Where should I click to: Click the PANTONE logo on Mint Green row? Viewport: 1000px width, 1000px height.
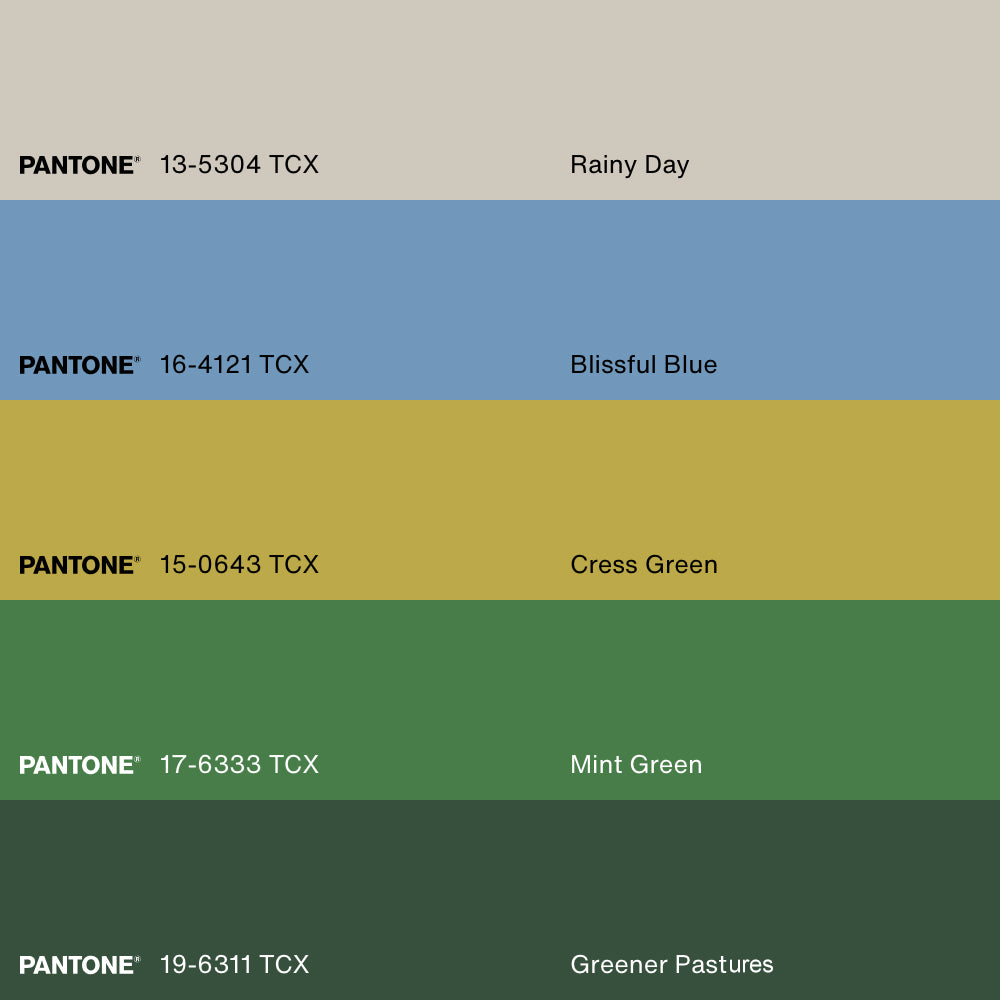(x=80, y=765)
